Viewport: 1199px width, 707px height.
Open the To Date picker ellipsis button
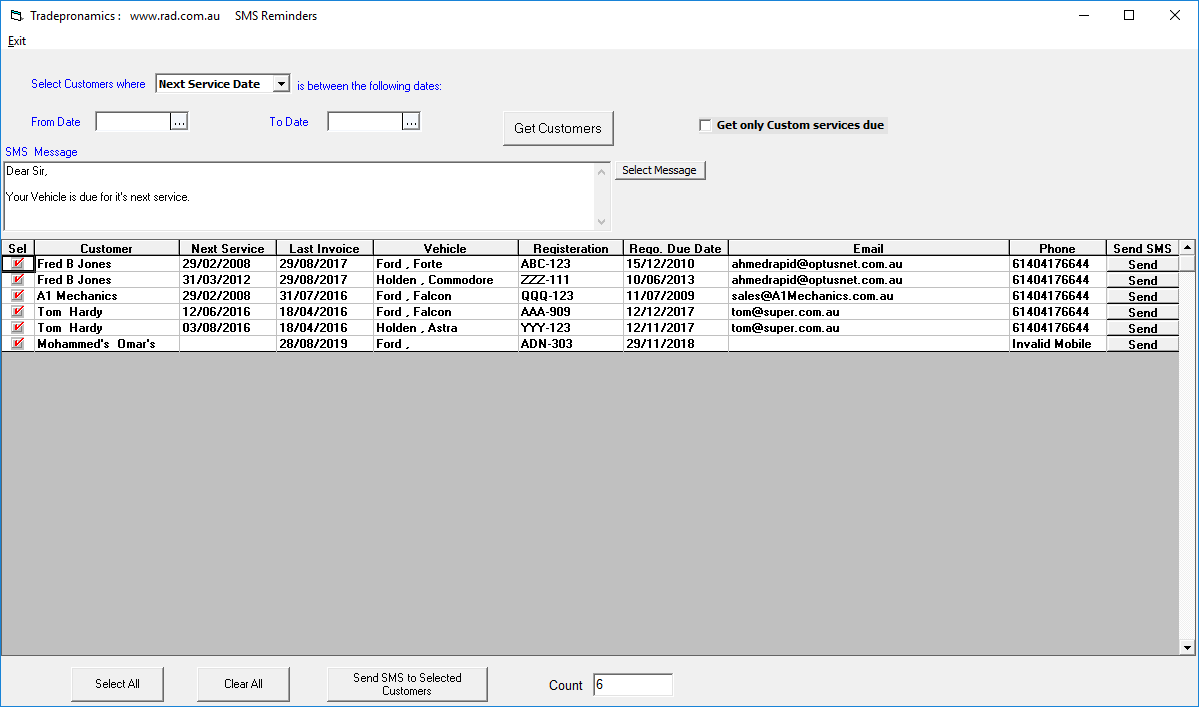point(411,122)
